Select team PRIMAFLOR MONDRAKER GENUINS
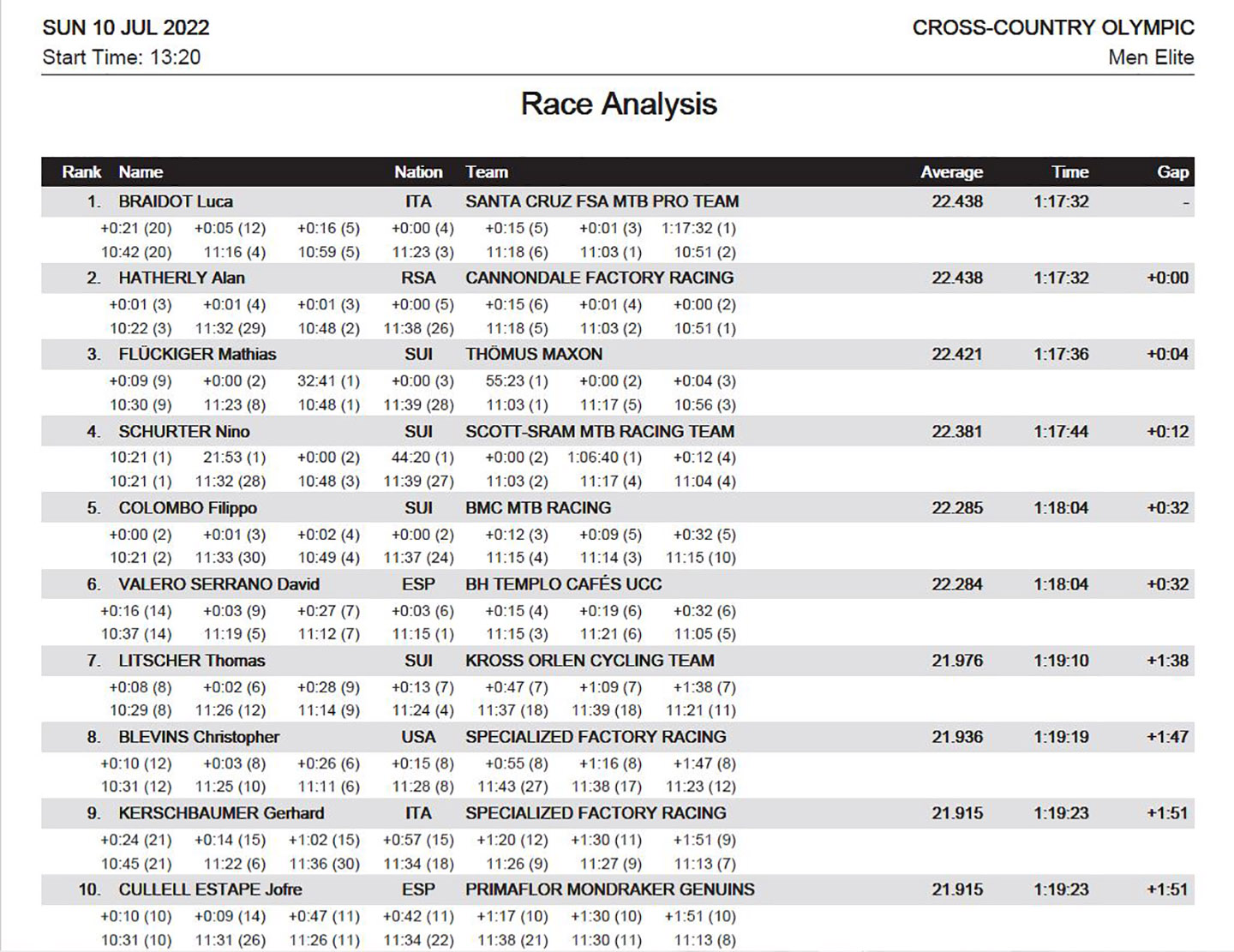 (x=609, y=889)
